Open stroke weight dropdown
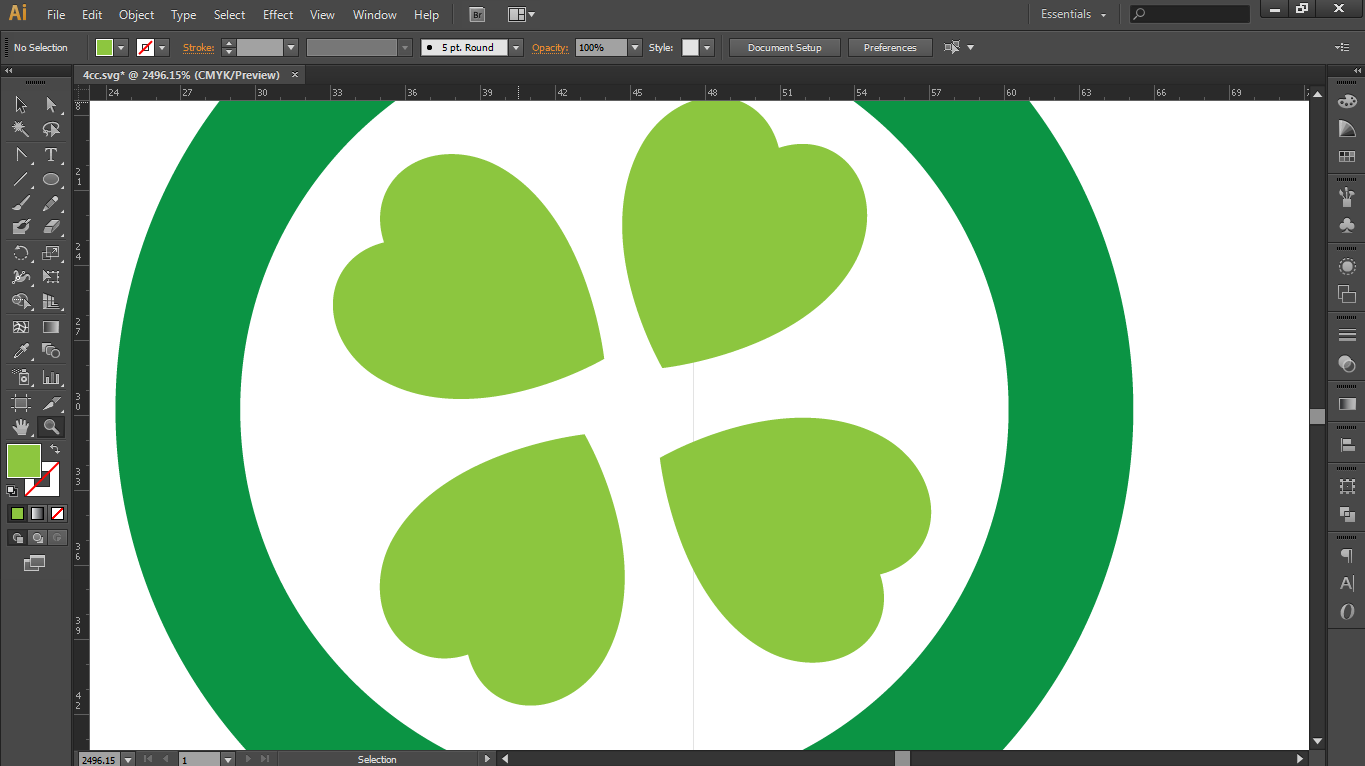This screenshot has width=1365, height=766. [291, 47]
